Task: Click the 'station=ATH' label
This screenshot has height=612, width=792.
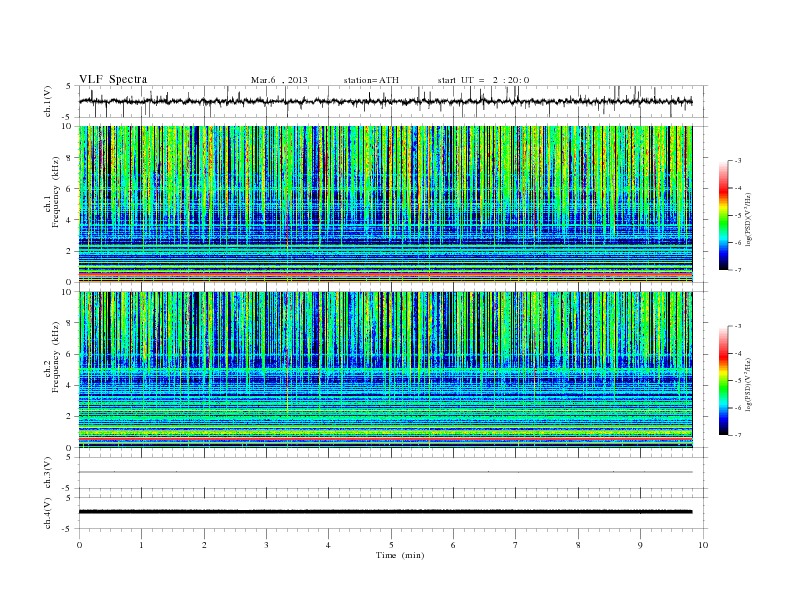Action: [371, 80]
